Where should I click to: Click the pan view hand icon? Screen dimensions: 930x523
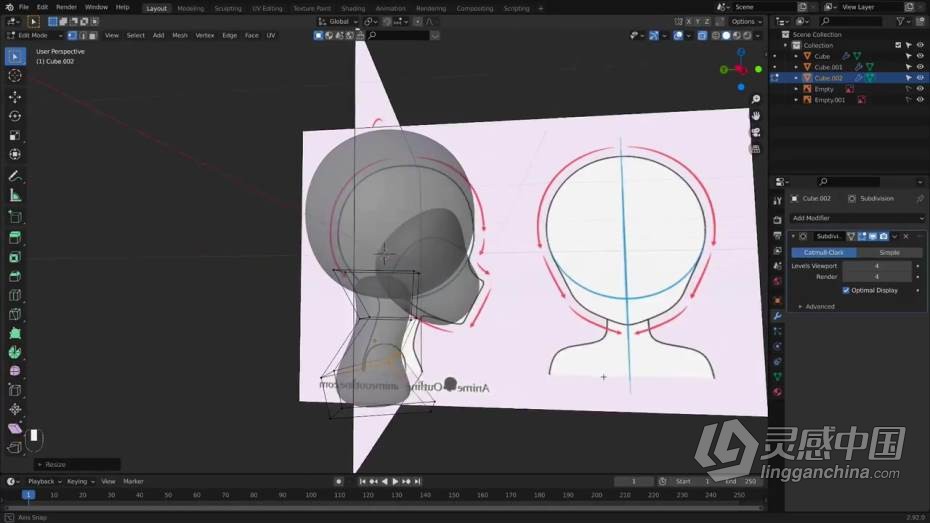pos(756,116)
